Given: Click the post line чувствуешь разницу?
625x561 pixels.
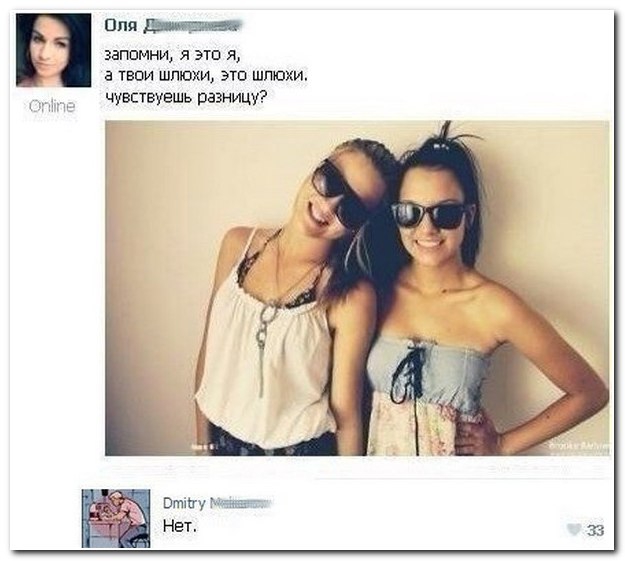Looking at the screenshot, I should (x=185, y=97).
